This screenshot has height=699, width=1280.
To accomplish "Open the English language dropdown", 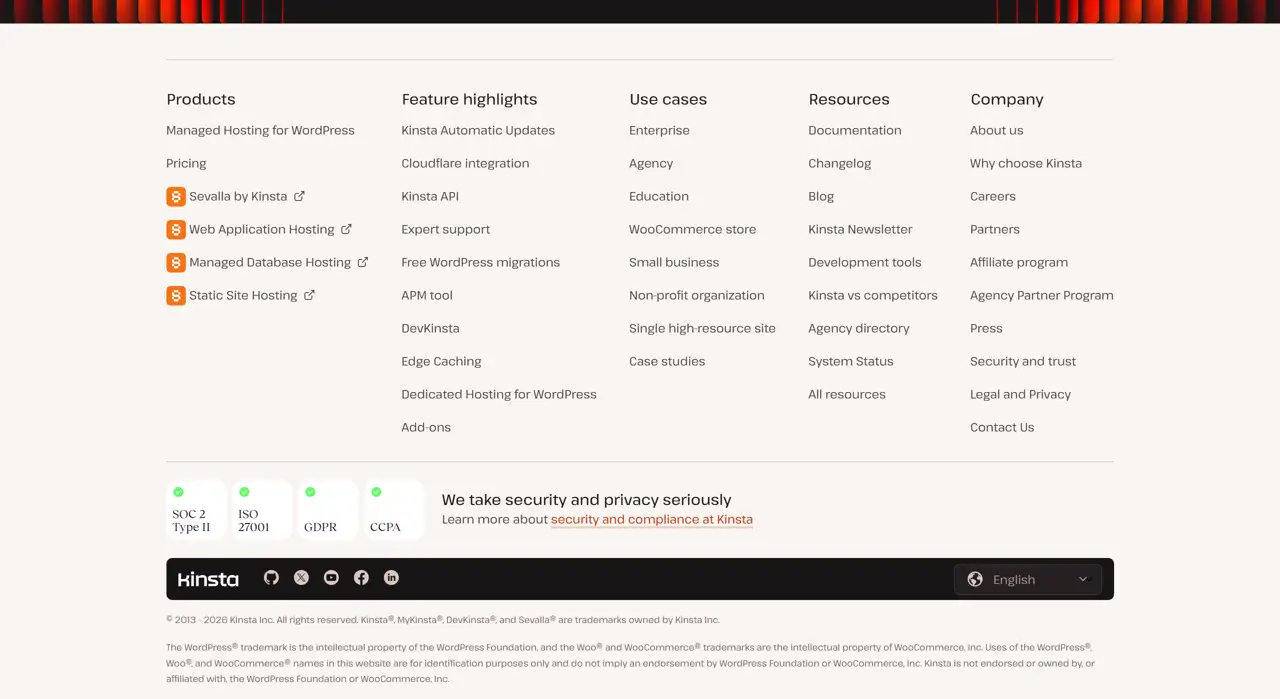I will (1028, 580).
